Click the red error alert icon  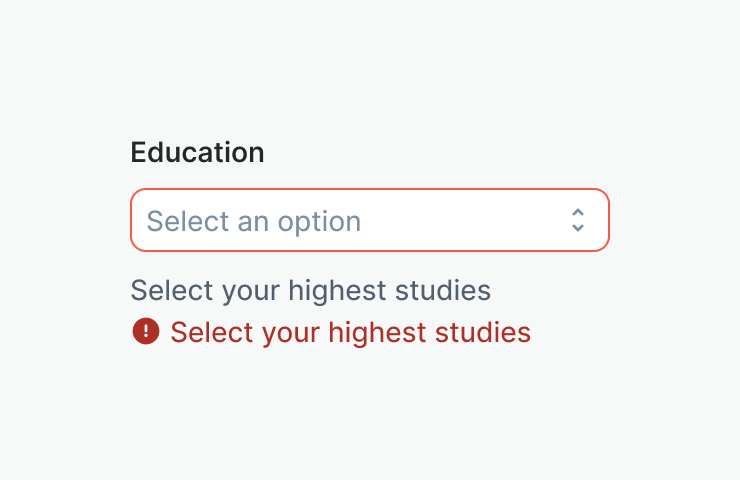click(145, 331)
